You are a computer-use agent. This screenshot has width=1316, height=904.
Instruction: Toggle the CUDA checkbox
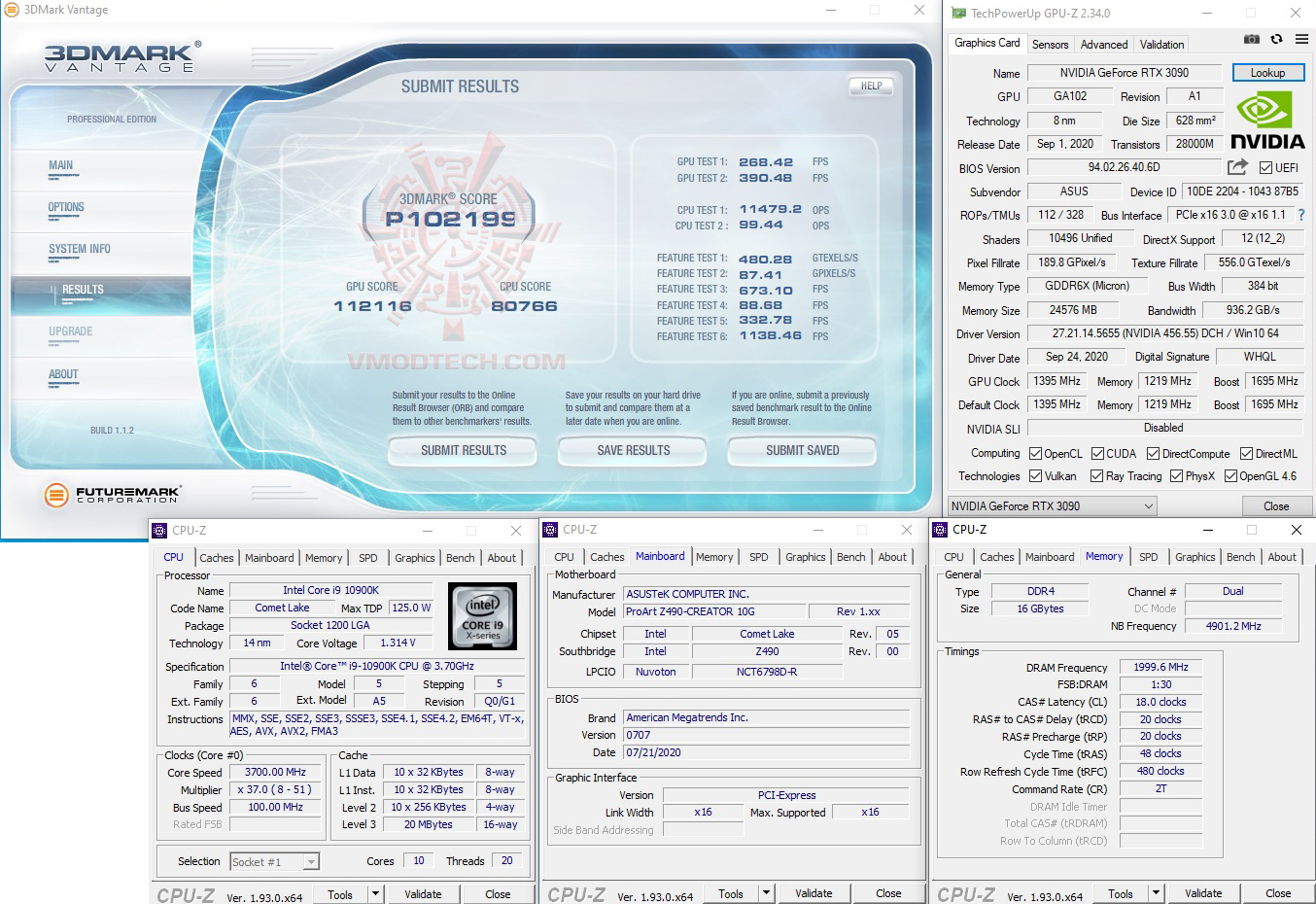(x=1097, y=454)
